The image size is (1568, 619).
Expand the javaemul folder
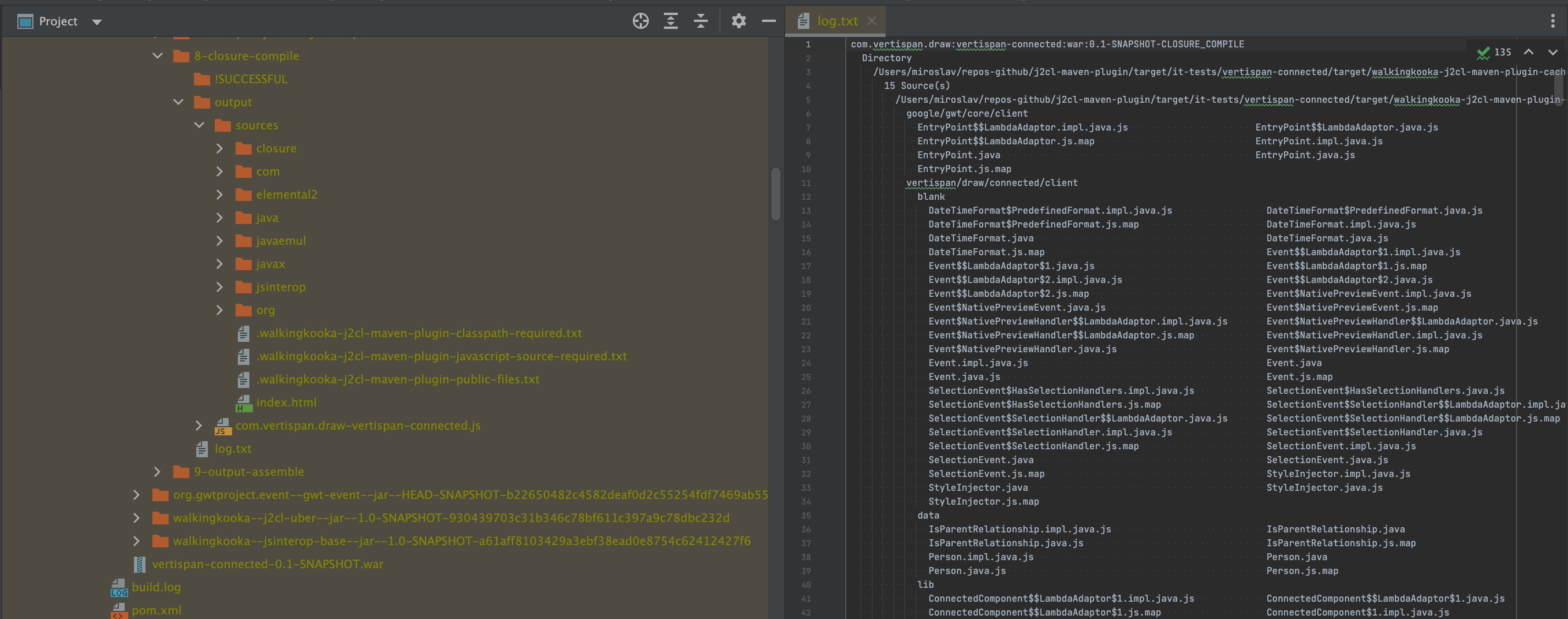point(220,241)
